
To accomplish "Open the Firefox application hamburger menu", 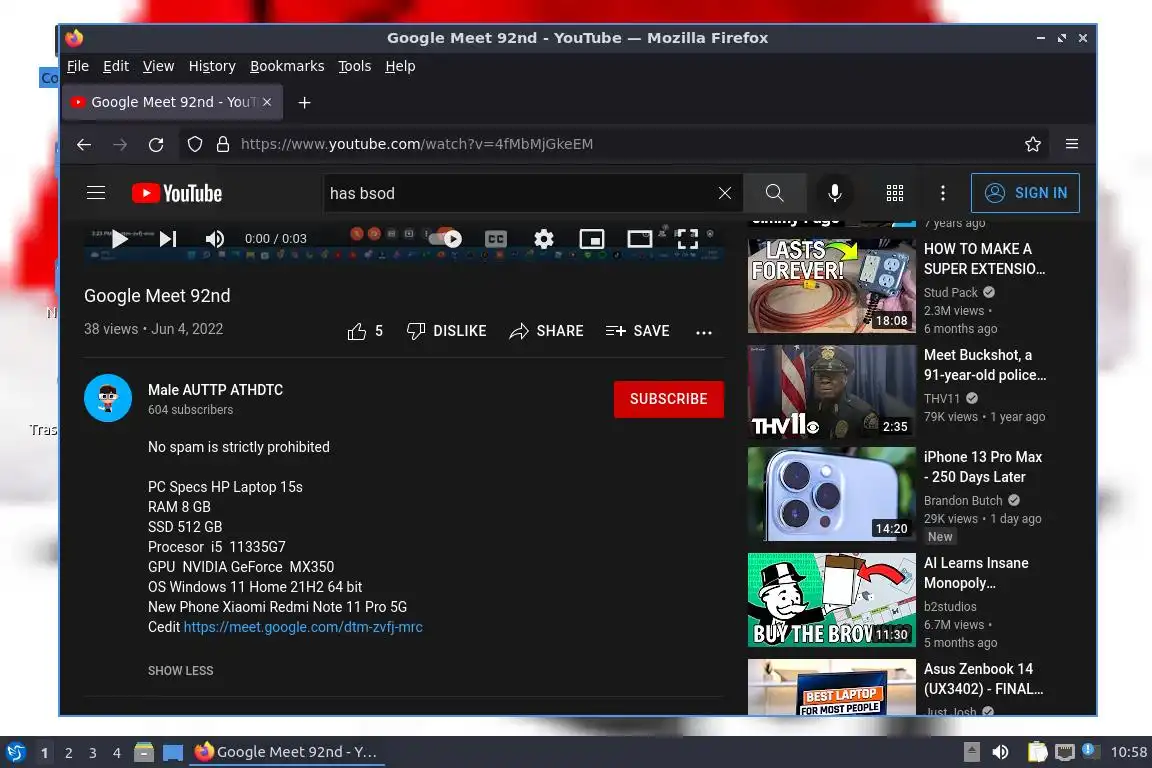I will (1072, 144).
